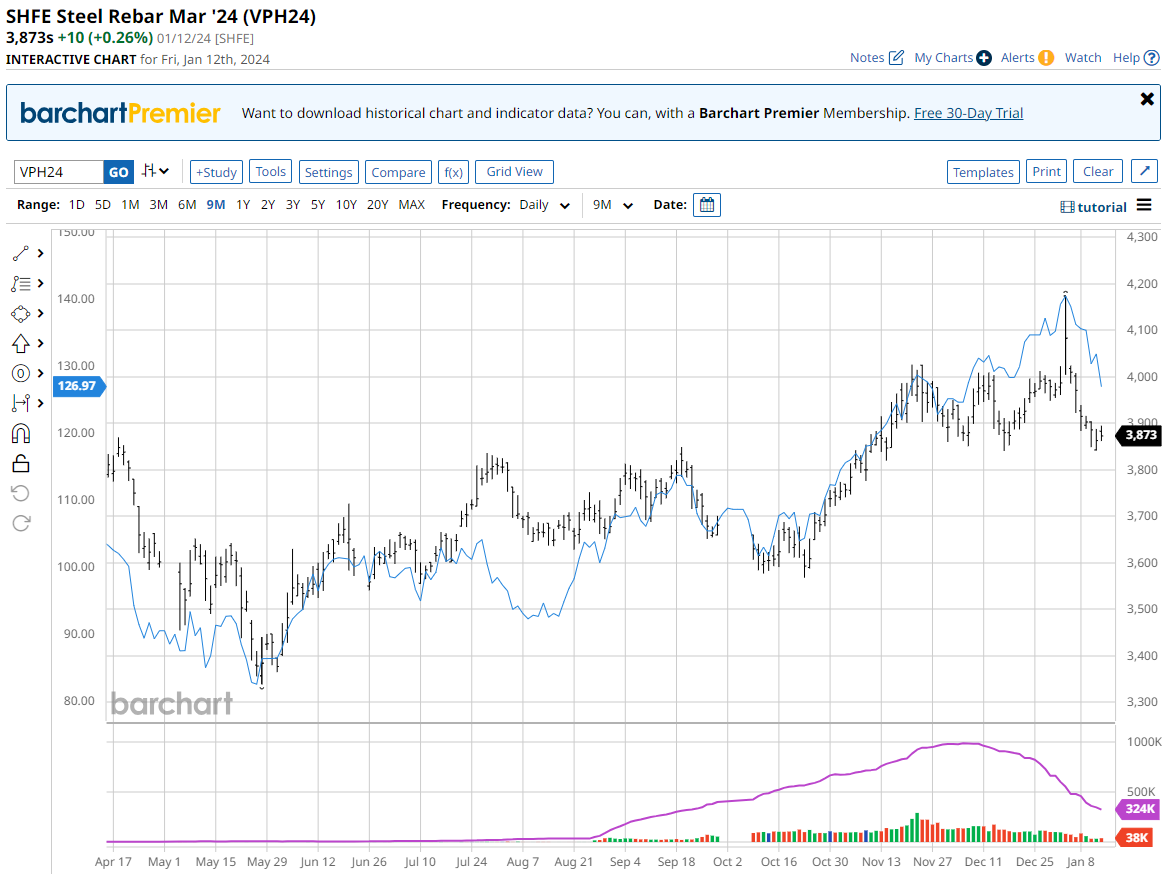This screenshot has width=1169, height=879.
Task: Open the hamburger menu beside tutorial
Action: tap(1144, 206)
